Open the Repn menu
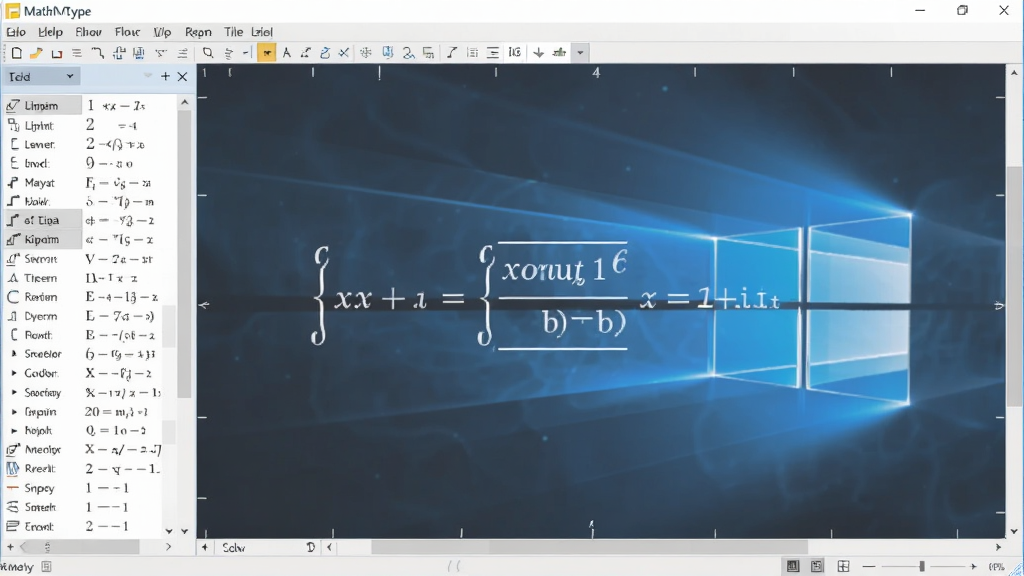The image size is (1024, 576). pyautogui.click(x=198, y=32)
